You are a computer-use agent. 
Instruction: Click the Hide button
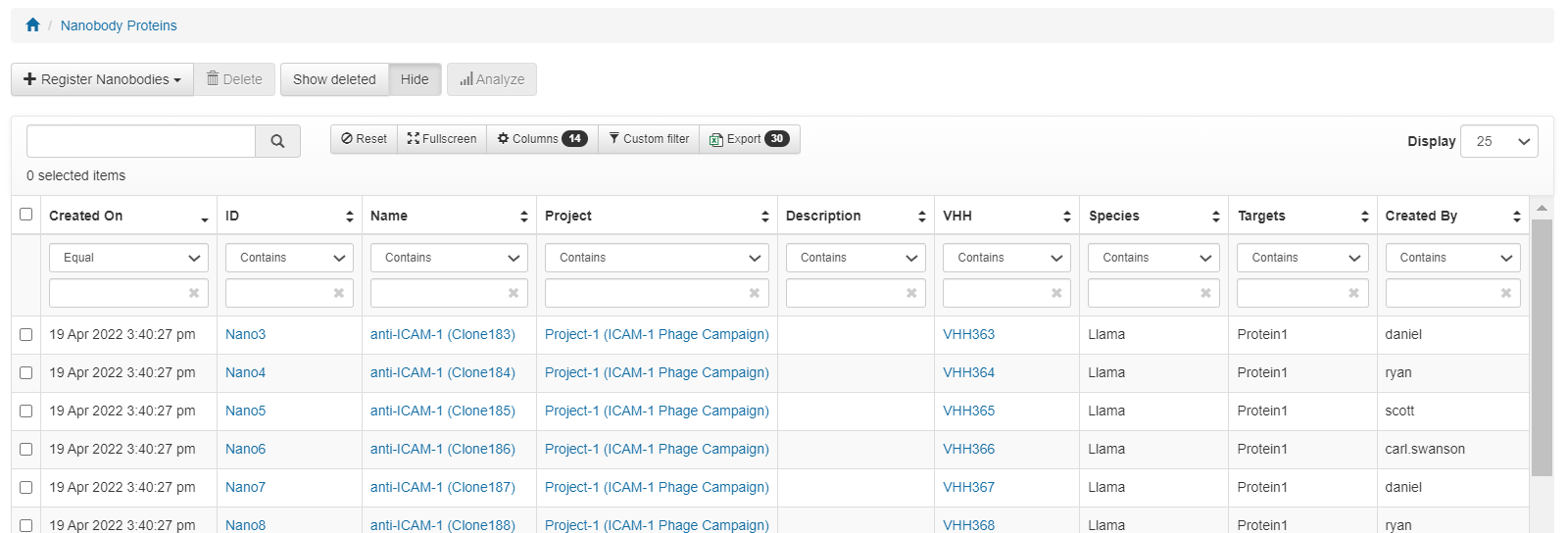coord(415,79)
